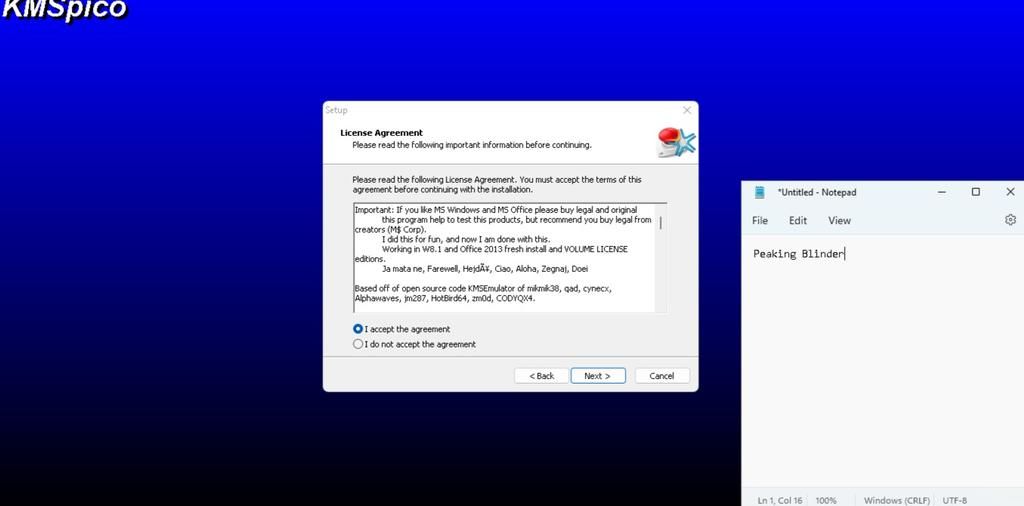Image resolution: width=1024 pixels, height=506 pixels.
Task: Open the View menu in Notepad
Action: click(839, 221)
